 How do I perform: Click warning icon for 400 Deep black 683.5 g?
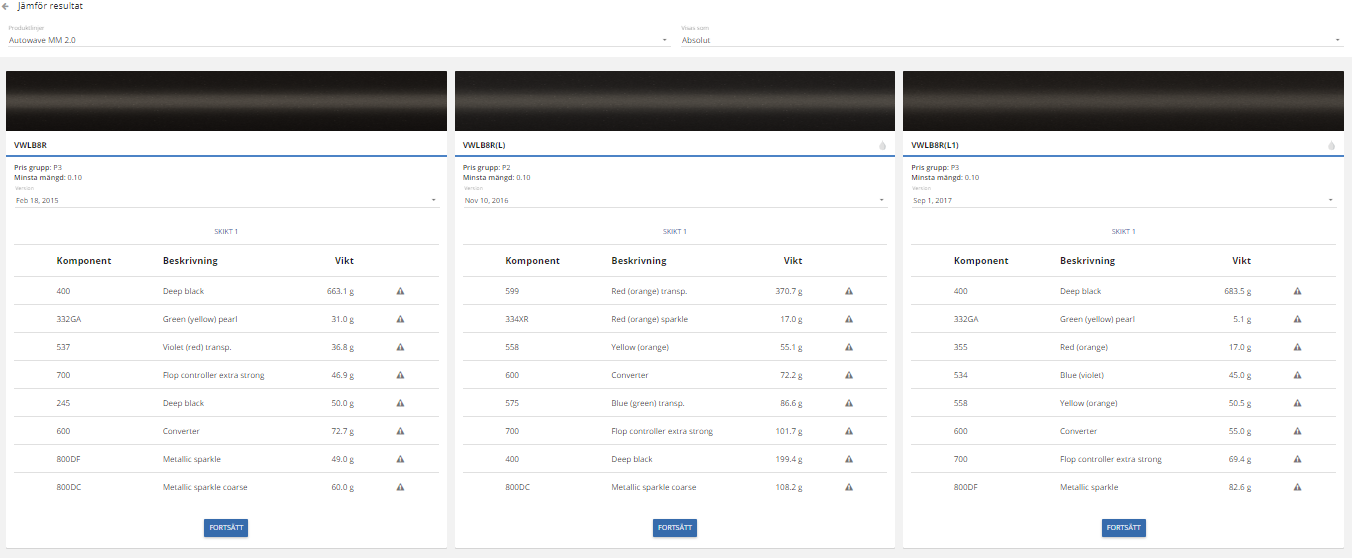[1297, 291]
